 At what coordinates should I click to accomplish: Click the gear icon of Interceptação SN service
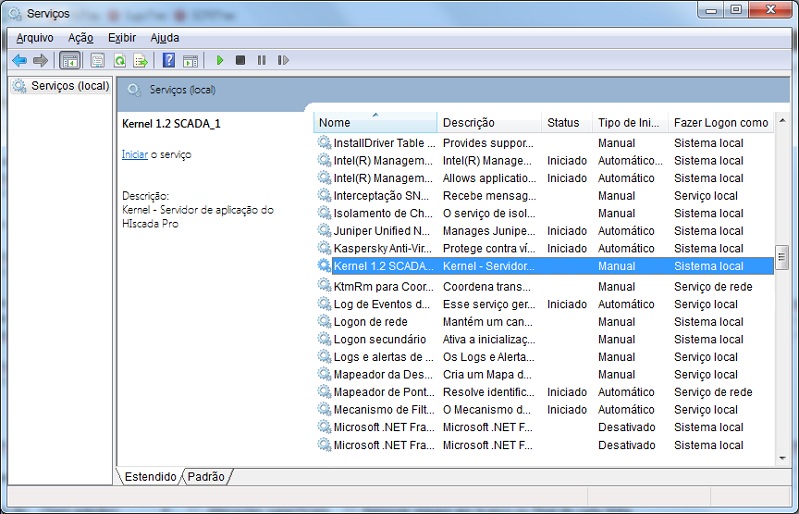click(324, 195)
